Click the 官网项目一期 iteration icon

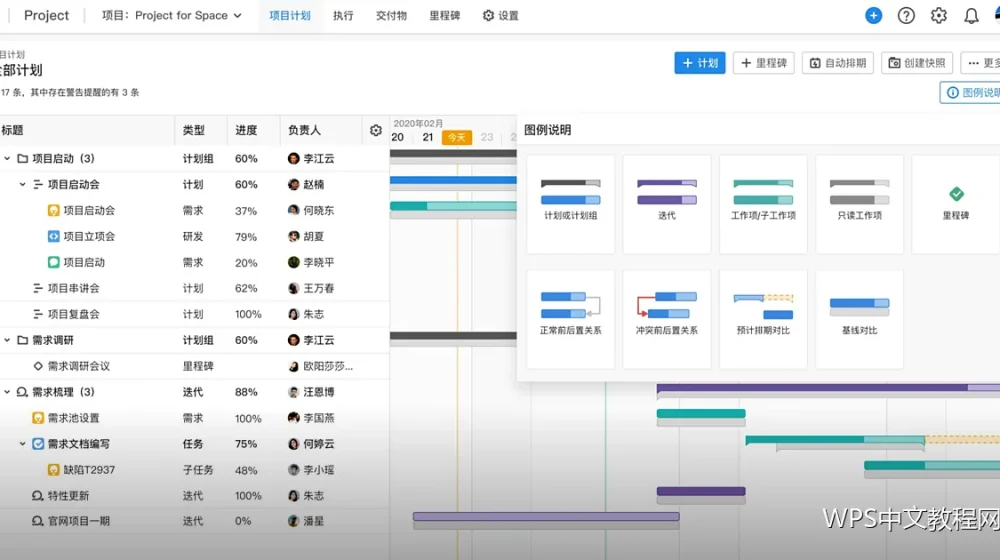pos(38,521)
